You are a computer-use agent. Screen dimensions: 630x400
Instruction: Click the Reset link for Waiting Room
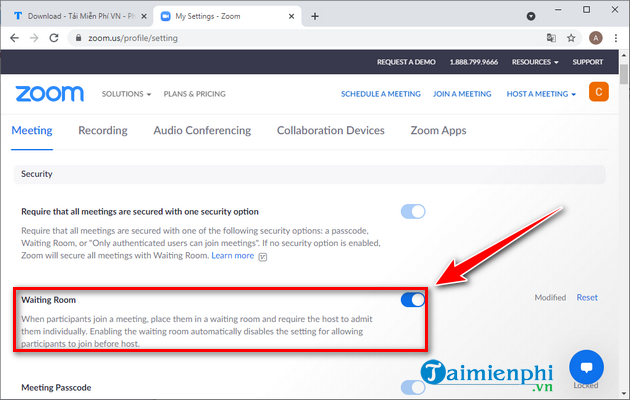click(587, 298)
